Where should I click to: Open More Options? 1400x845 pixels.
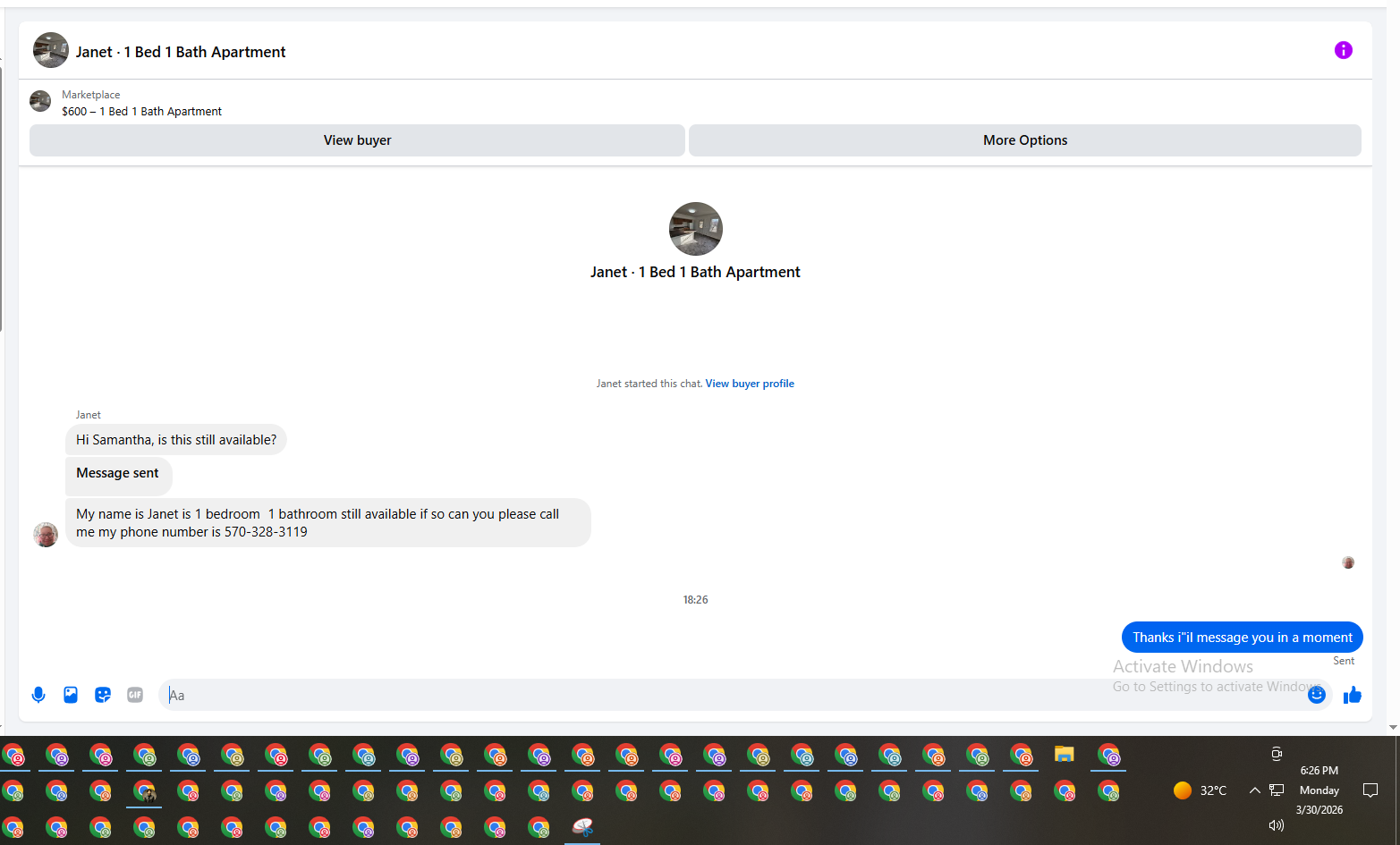point(1025,140)
